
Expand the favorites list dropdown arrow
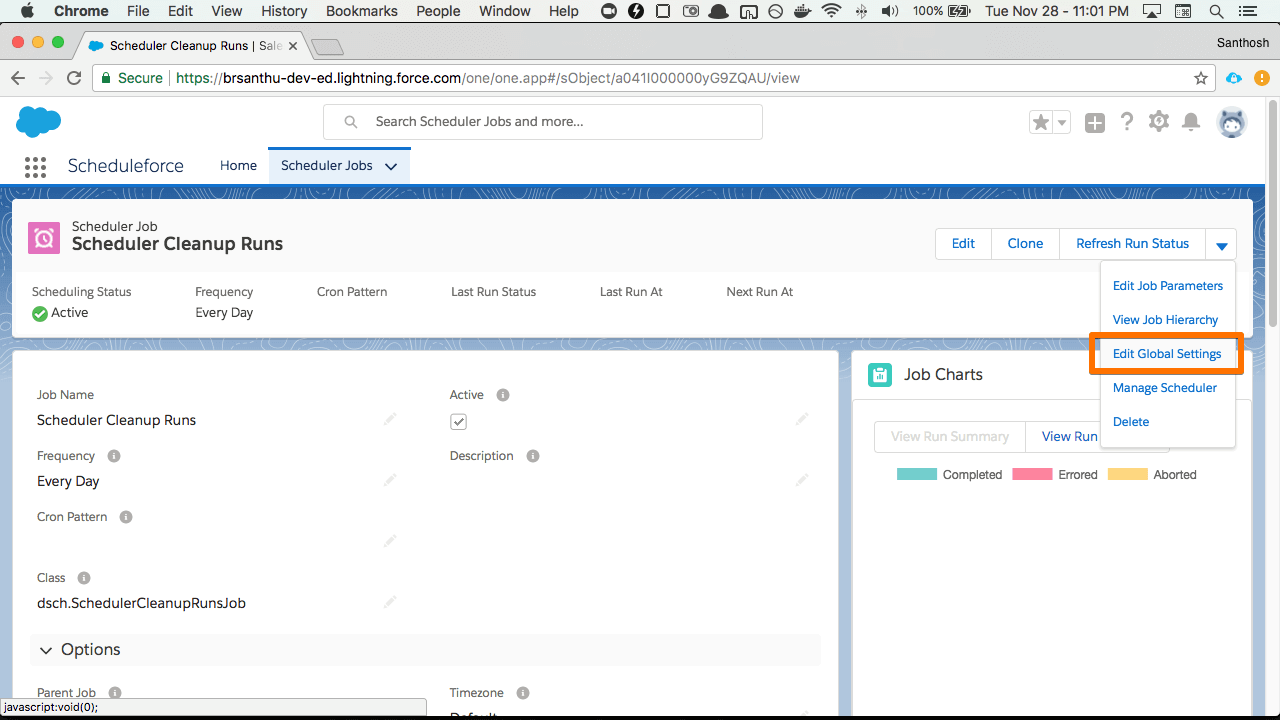point(1062,122)
